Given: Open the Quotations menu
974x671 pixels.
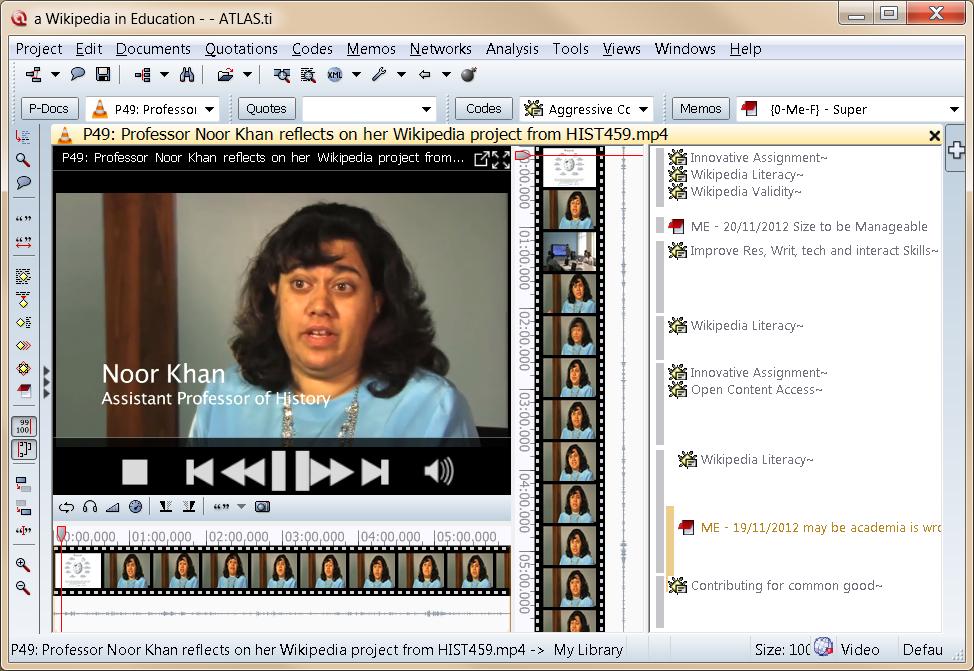Looking at the screenshot, I should 241,48.
